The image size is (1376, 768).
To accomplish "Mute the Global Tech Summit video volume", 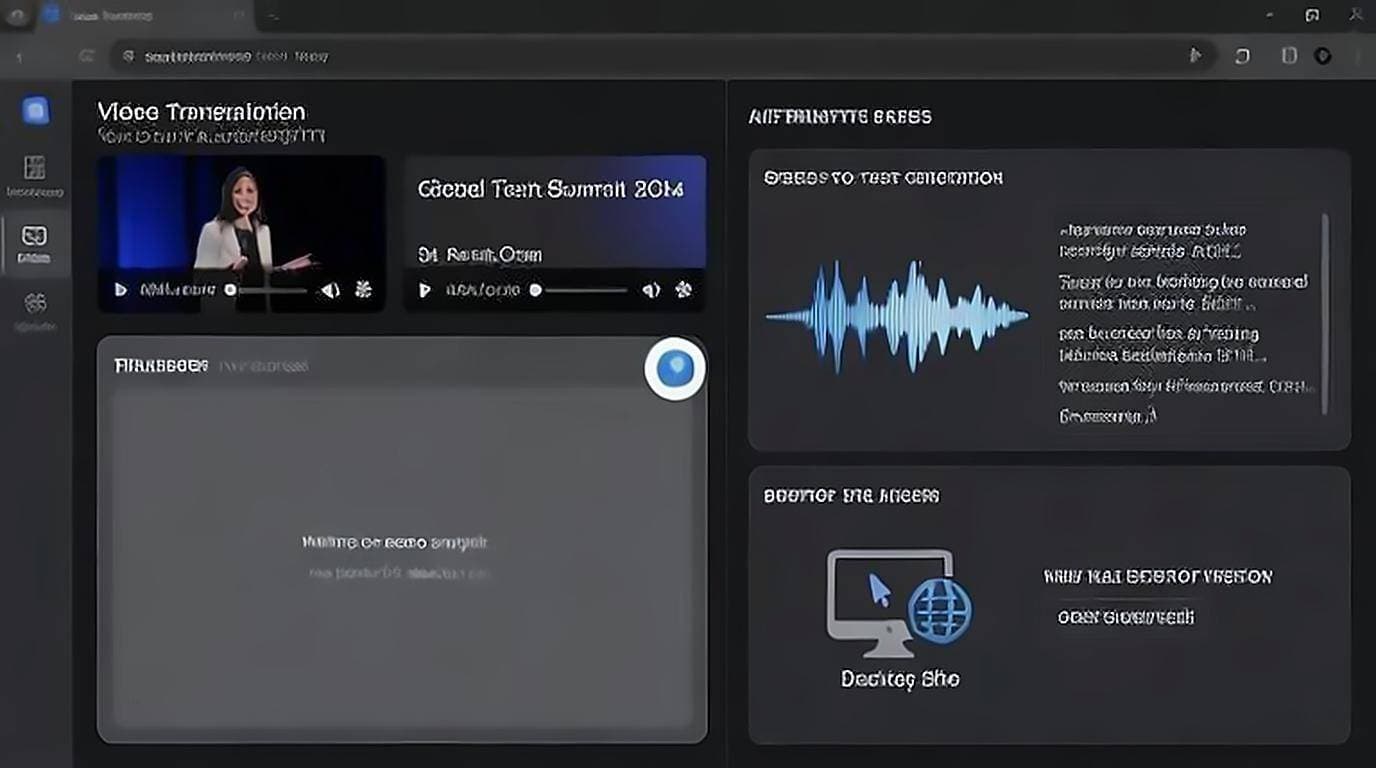I will tap(651, 290).
